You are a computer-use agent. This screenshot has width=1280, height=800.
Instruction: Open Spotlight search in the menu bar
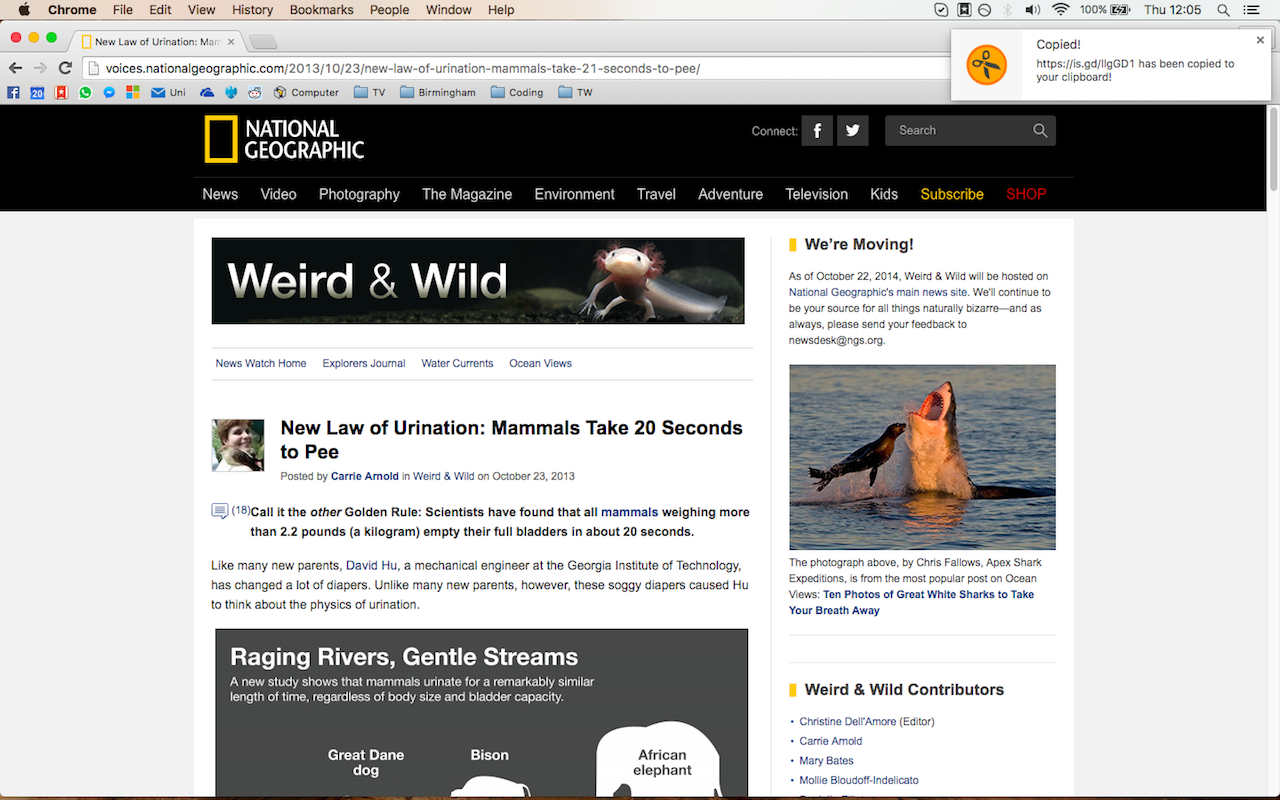click(x=1223, y=10)
